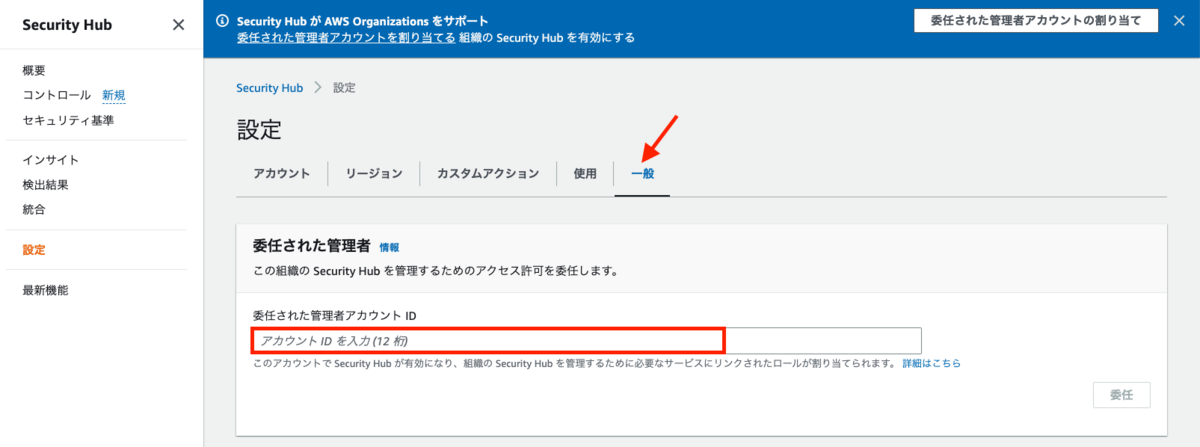
Task: Close the Security Hub sidebar panel
Action: click(x=178, y=25)
